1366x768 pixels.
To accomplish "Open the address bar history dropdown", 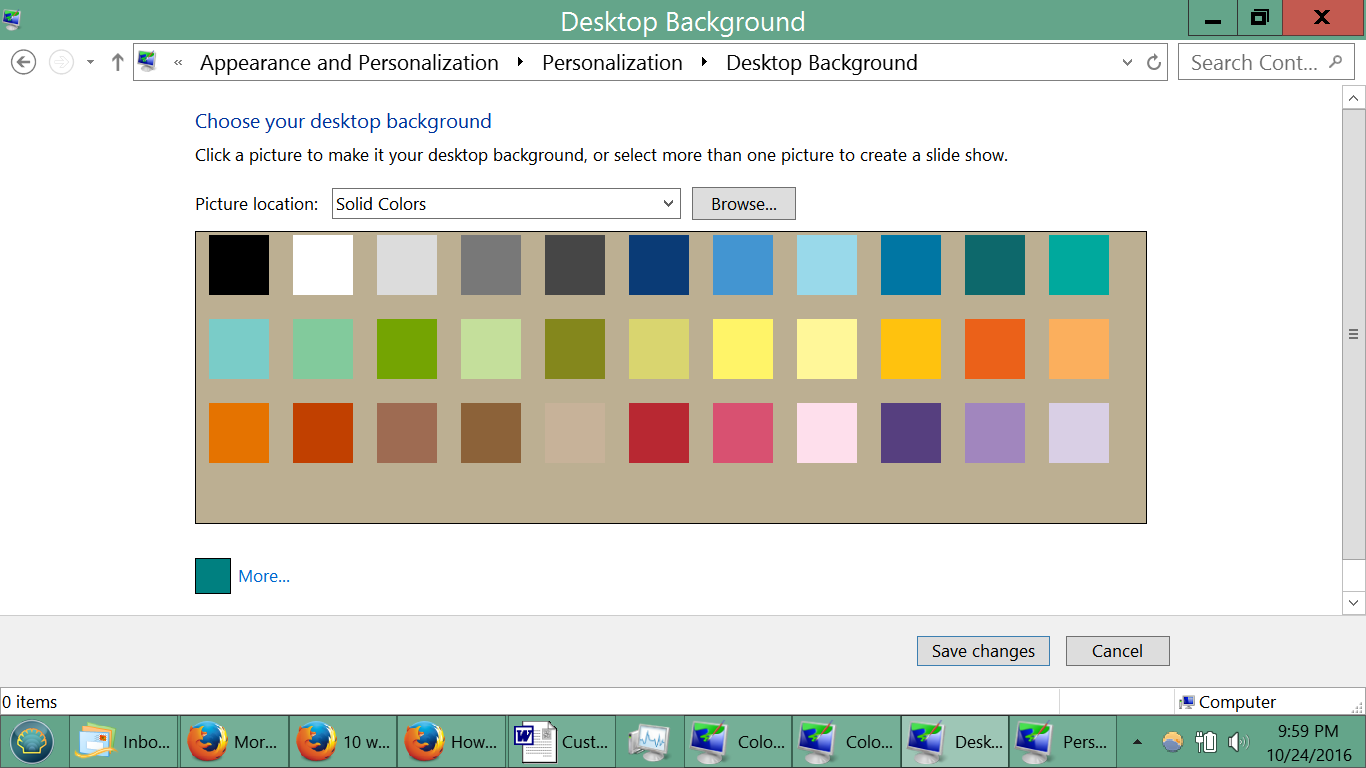I will [x=1128, y=62].
